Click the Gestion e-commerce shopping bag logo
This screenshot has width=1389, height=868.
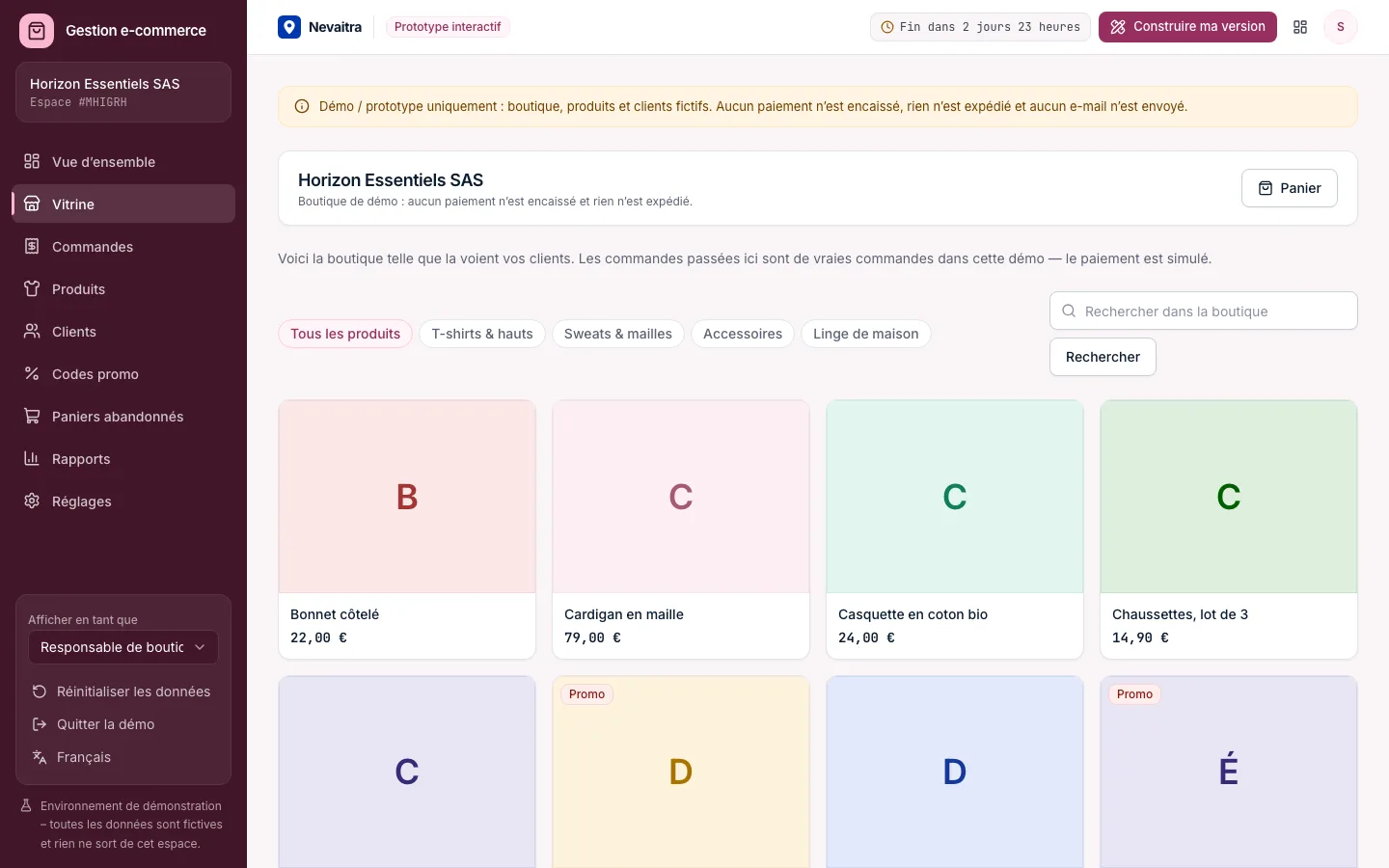coord(37,31)
